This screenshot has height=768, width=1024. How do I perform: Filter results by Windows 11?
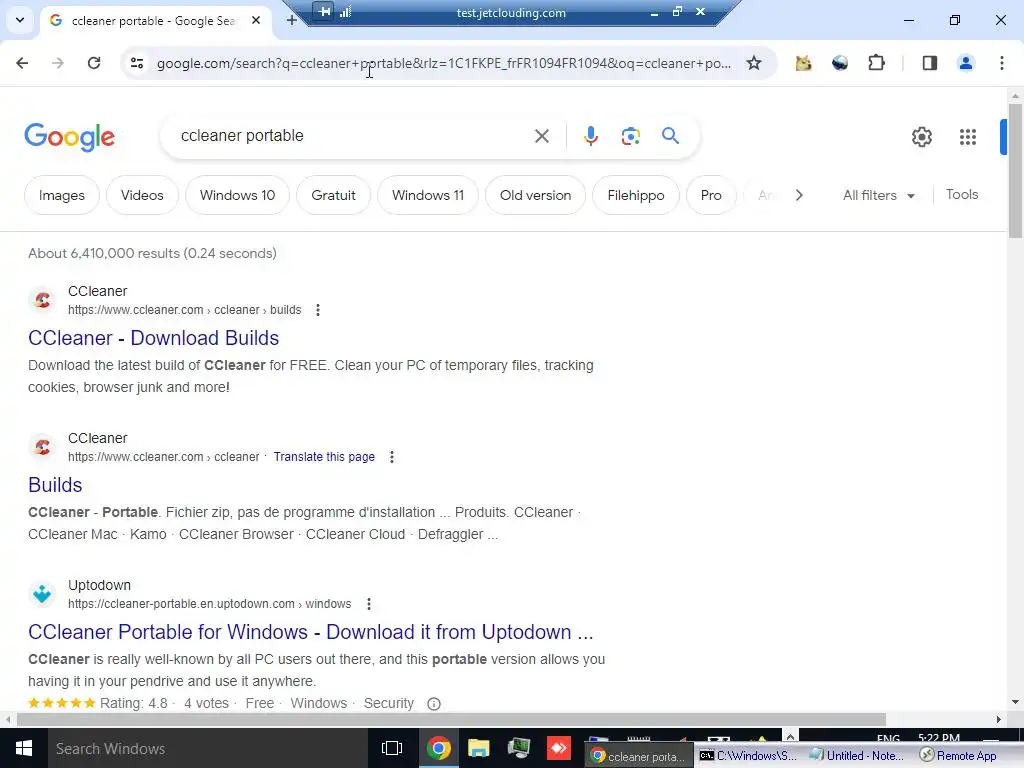pyautogui.click(x=428, y=195)
